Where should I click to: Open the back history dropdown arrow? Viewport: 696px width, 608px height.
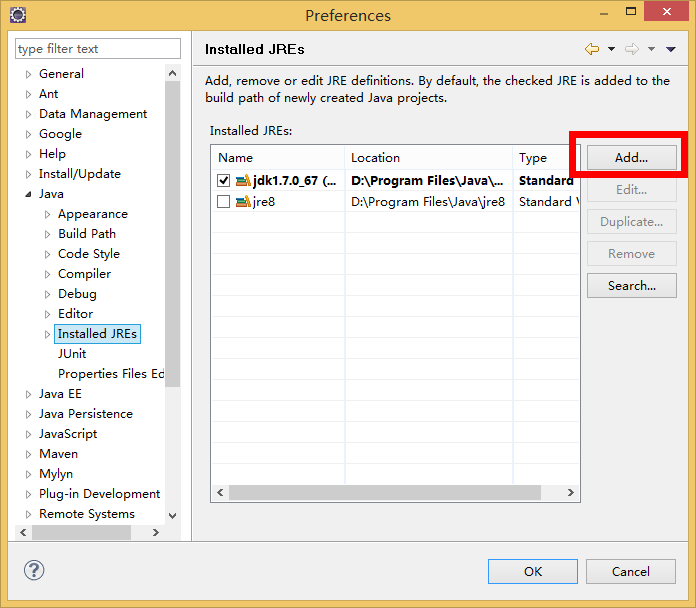[x=611, y=49]
